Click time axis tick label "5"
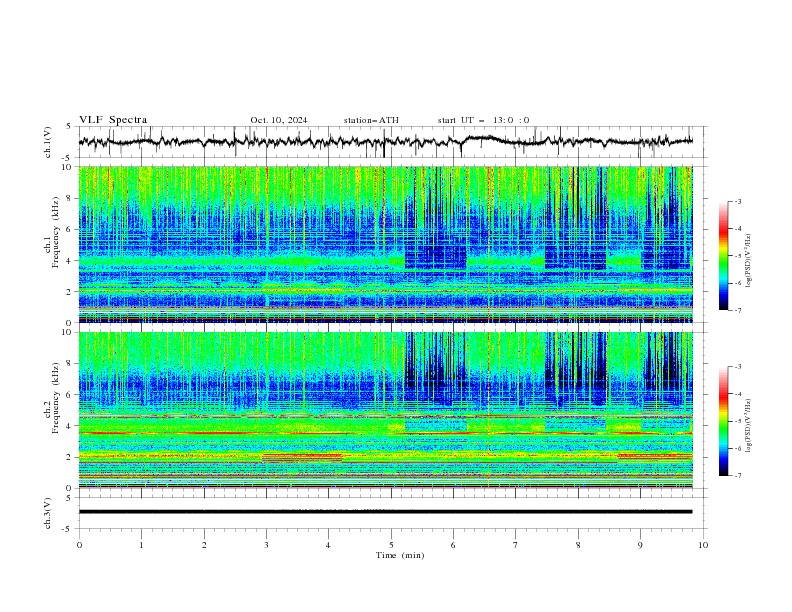 pyautogui.click(x=391, y=545)
